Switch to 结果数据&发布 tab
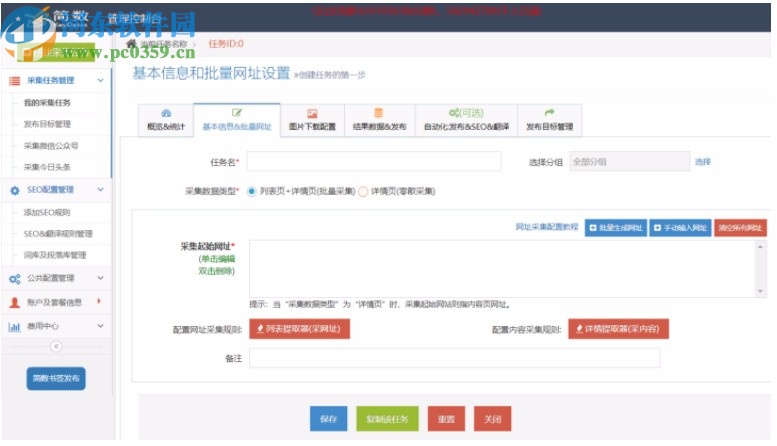 coord(380,120)
